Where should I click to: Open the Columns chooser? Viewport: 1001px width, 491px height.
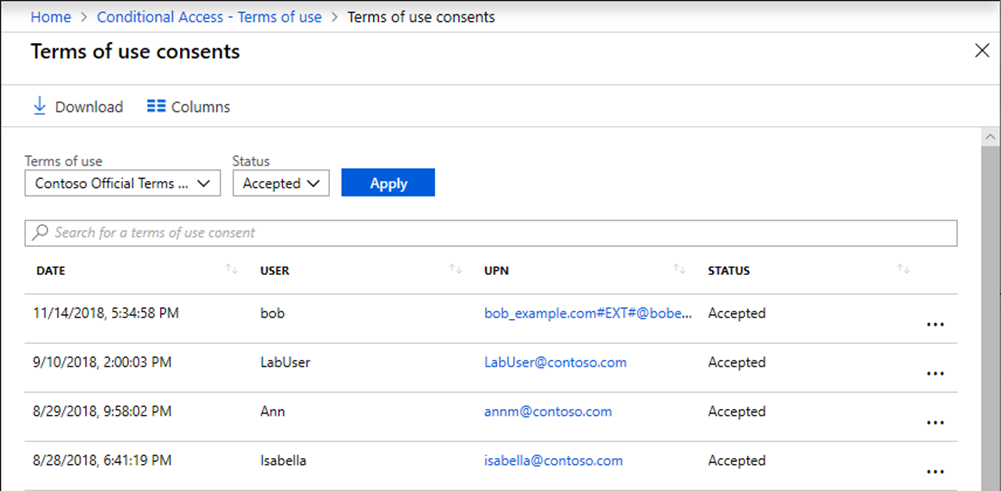[x=188, y=107]
